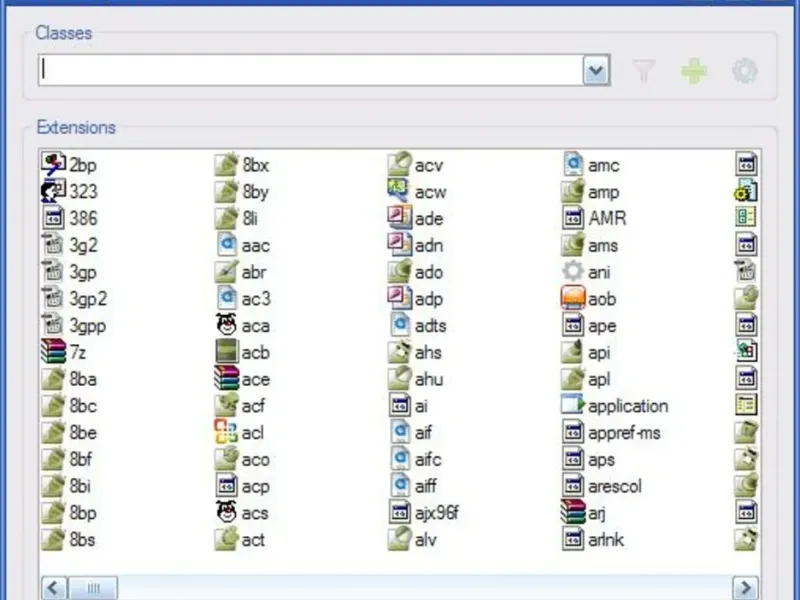Select the acb color book icon
Screen dimensions: 800x600
pyautogui.click(x=227, y=352)
